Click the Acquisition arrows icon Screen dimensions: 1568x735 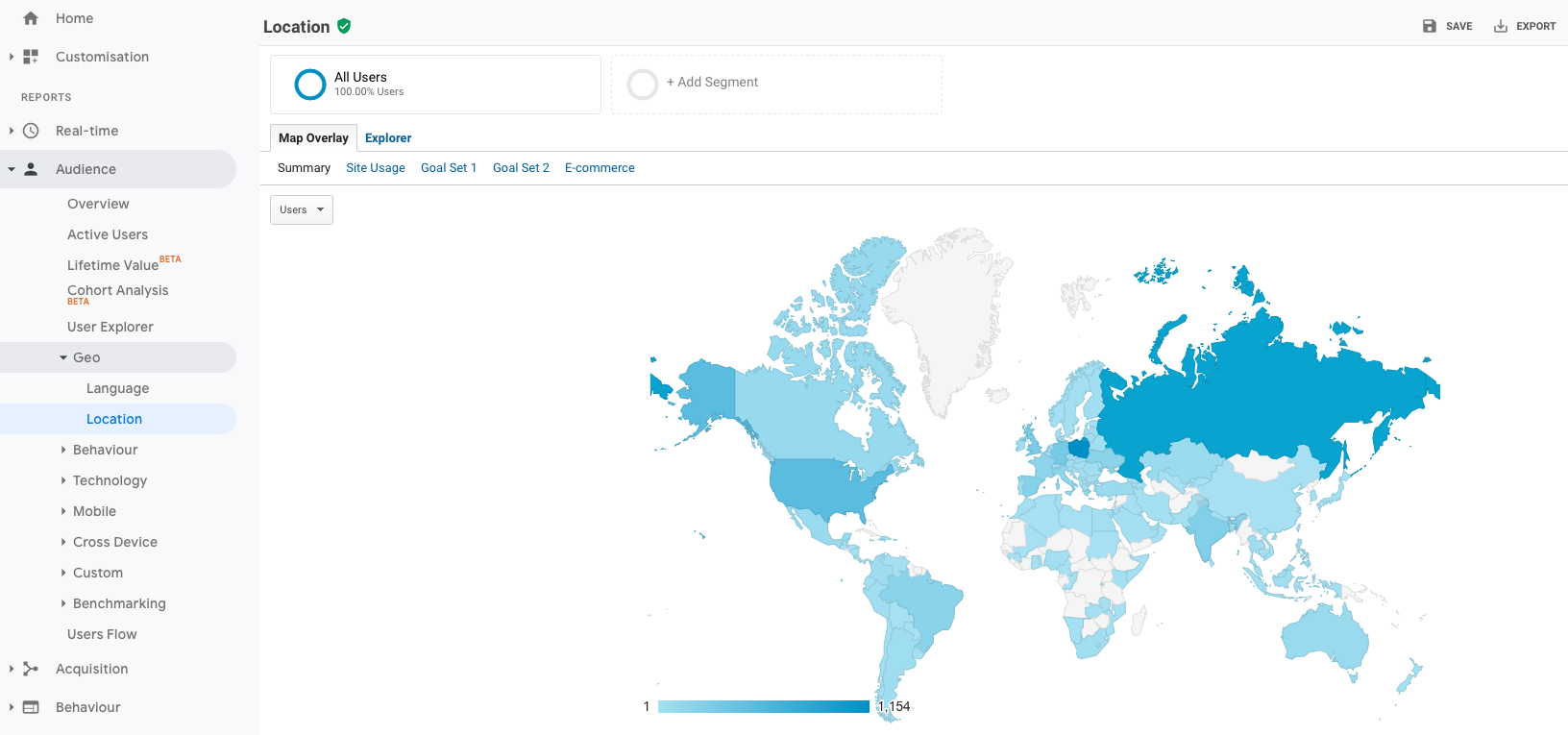31,669
